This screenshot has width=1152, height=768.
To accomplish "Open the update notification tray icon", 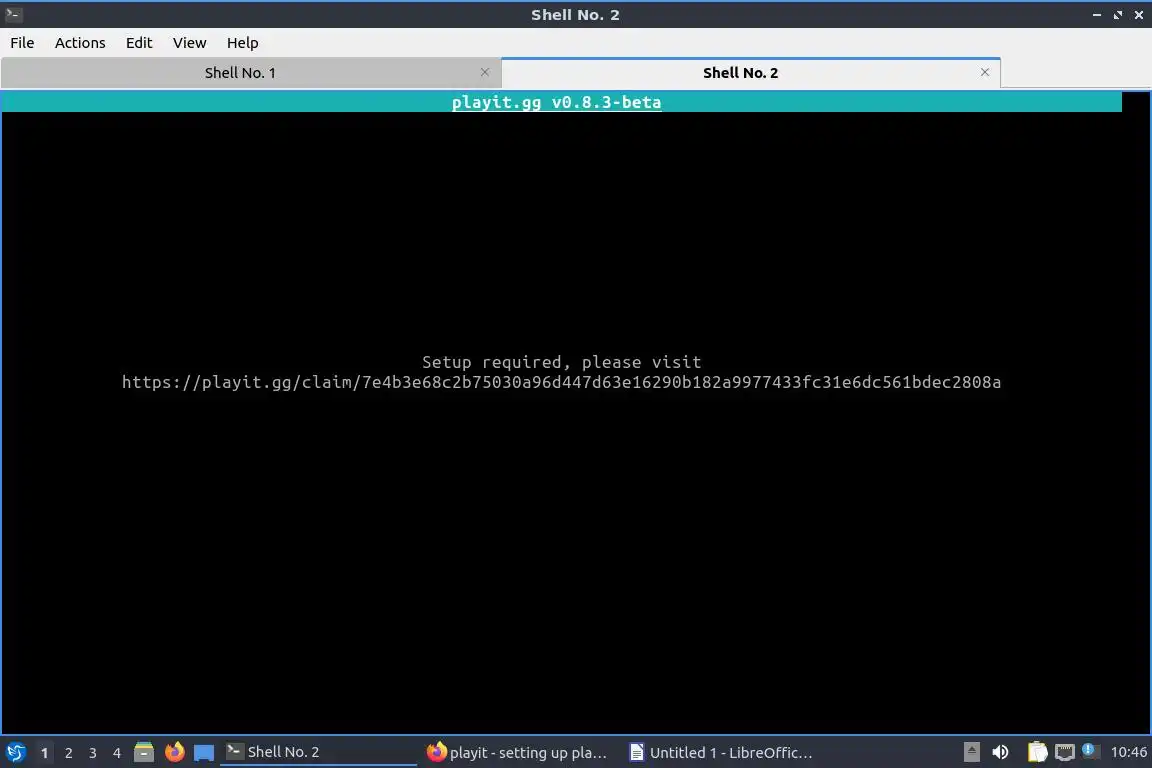I will (1090, 750).
